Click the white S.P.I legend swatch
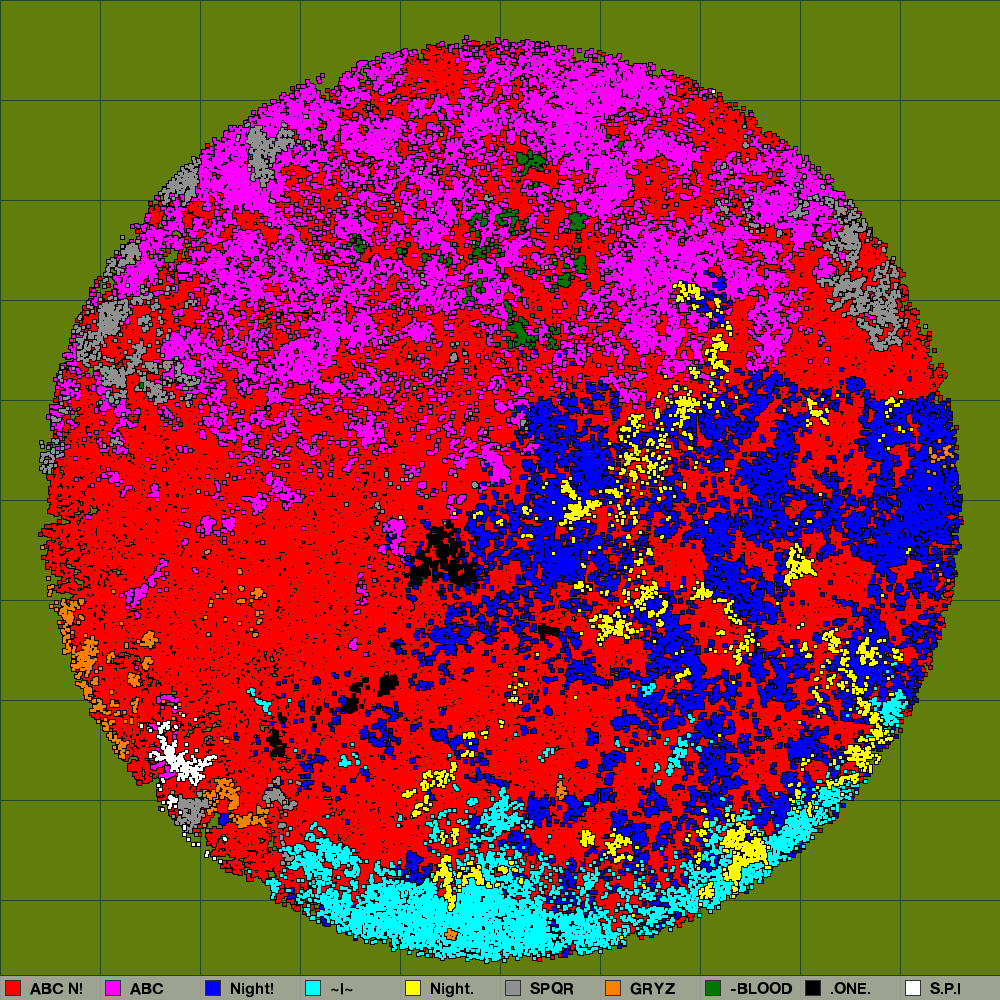The width and height of the screenshot is (1000, 1000). click(x=913, y=988)
